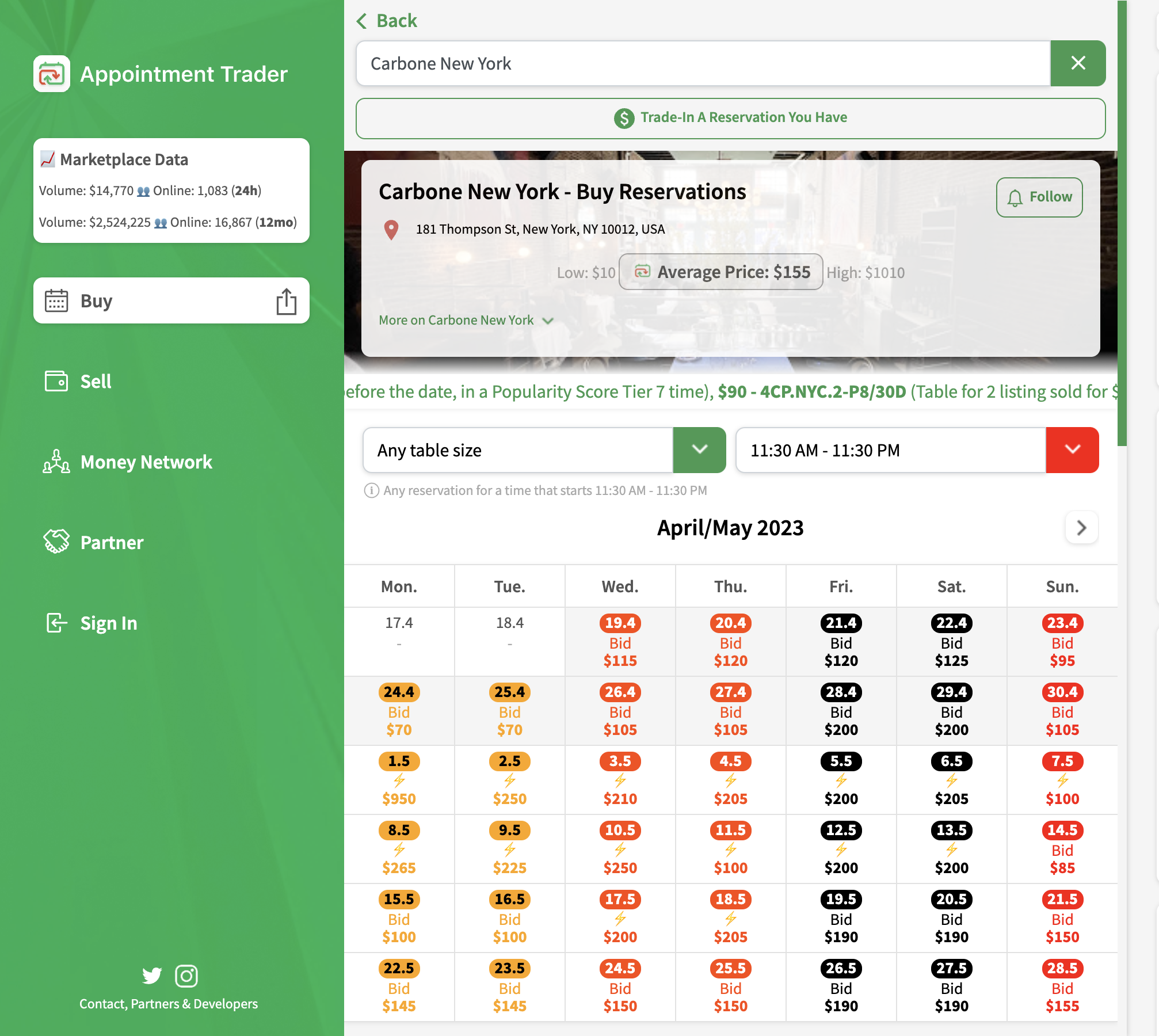Click the Marketplace Data chart icon

click(x=47, y=159)
